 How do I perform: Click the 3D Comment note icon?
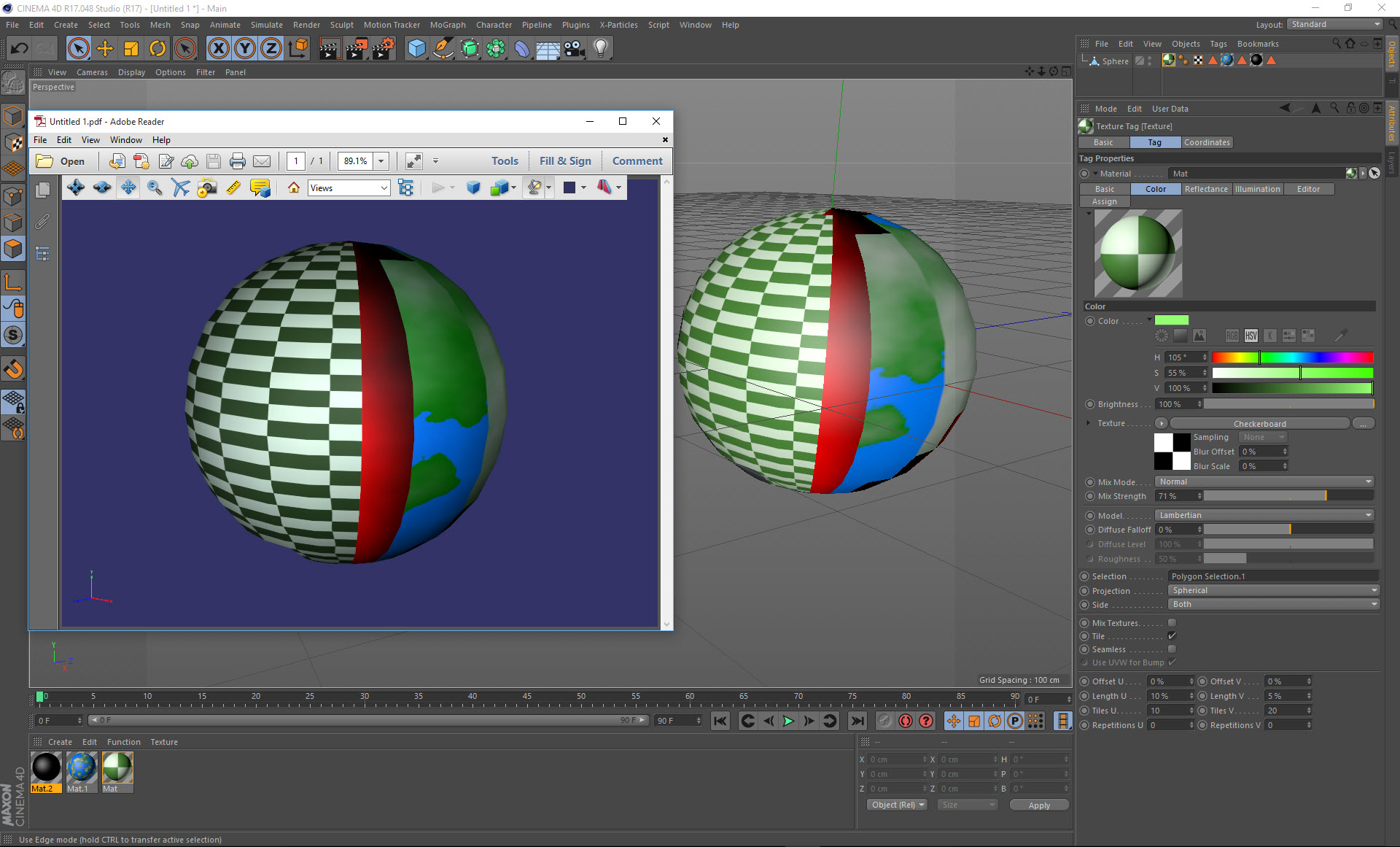260,188
